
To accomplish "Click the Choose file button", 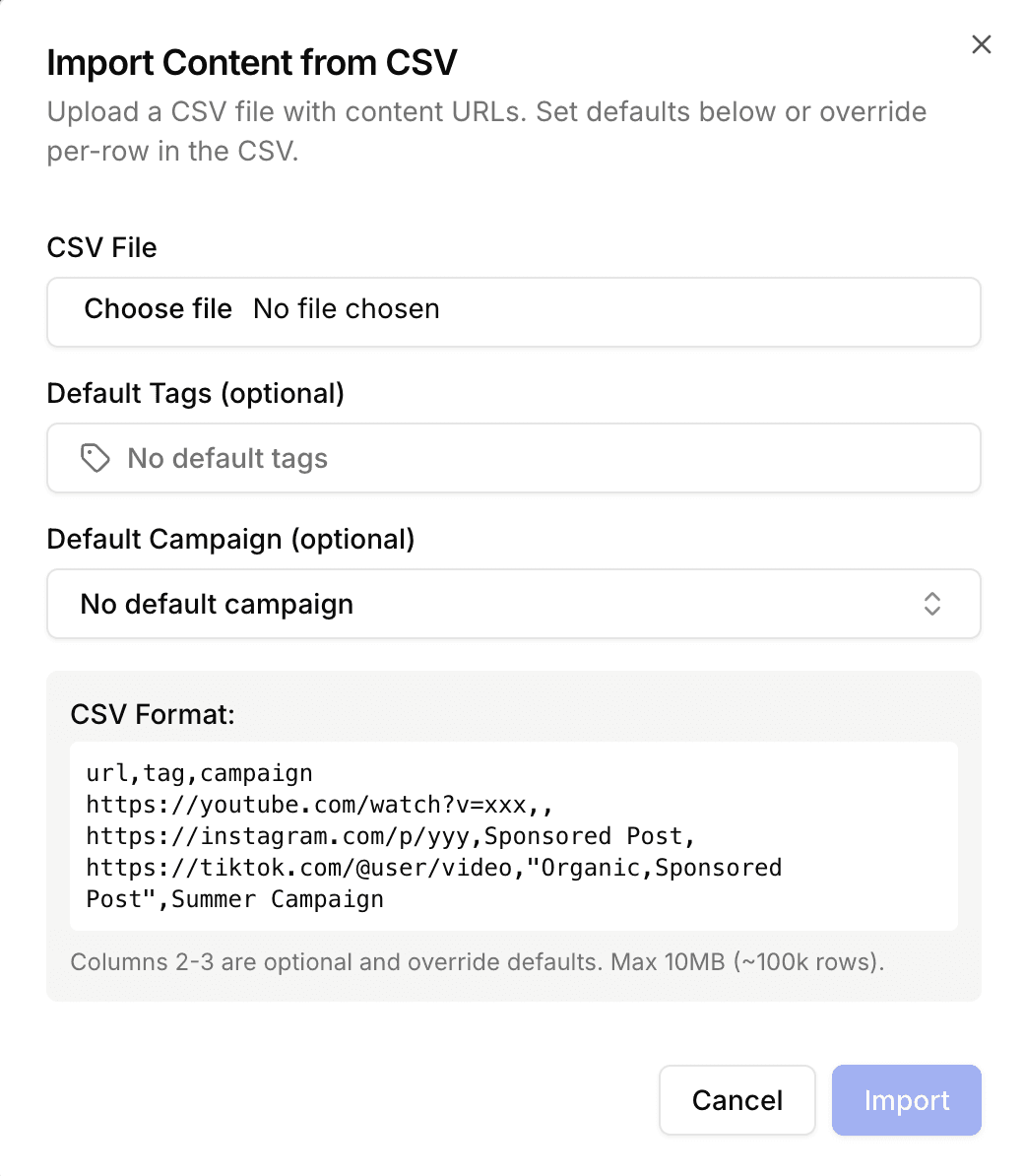I will click(159, 308).
